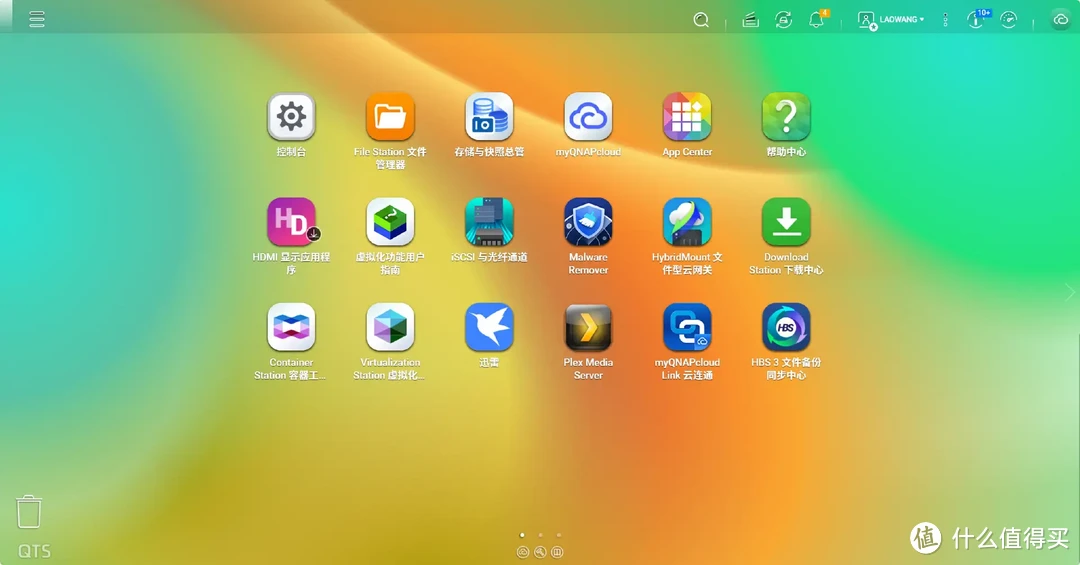Click the right bottom circular icon
Screen dimensions: 1080x565
pos(557,552)
